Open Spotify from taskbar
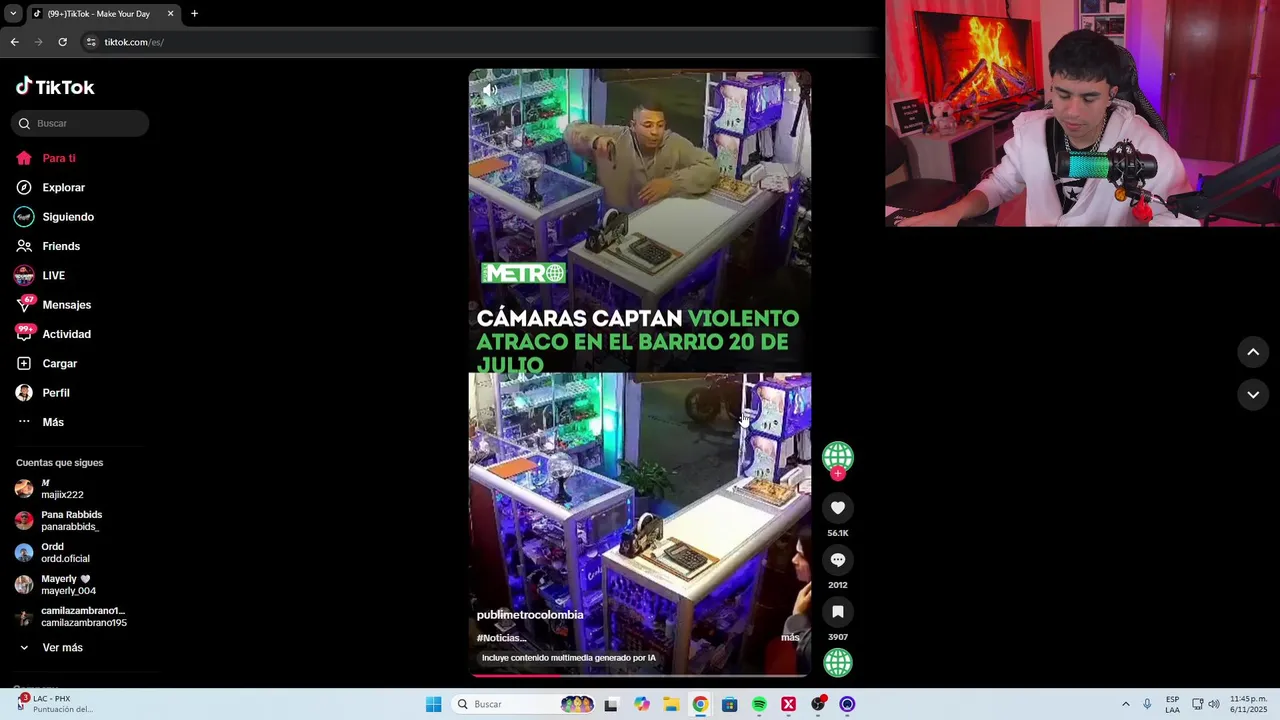1280x720 pixels. 759,704
